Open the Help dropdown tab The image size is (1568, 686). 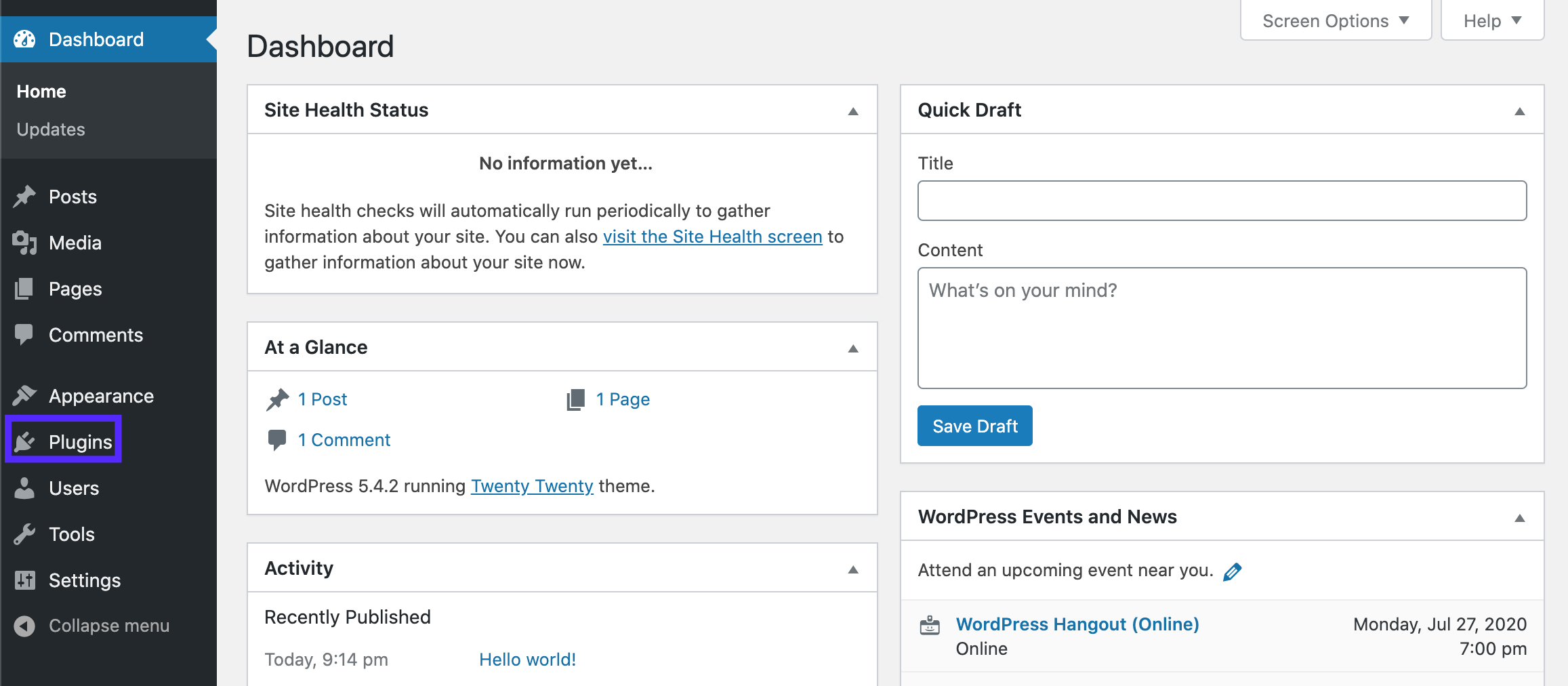1492,20
